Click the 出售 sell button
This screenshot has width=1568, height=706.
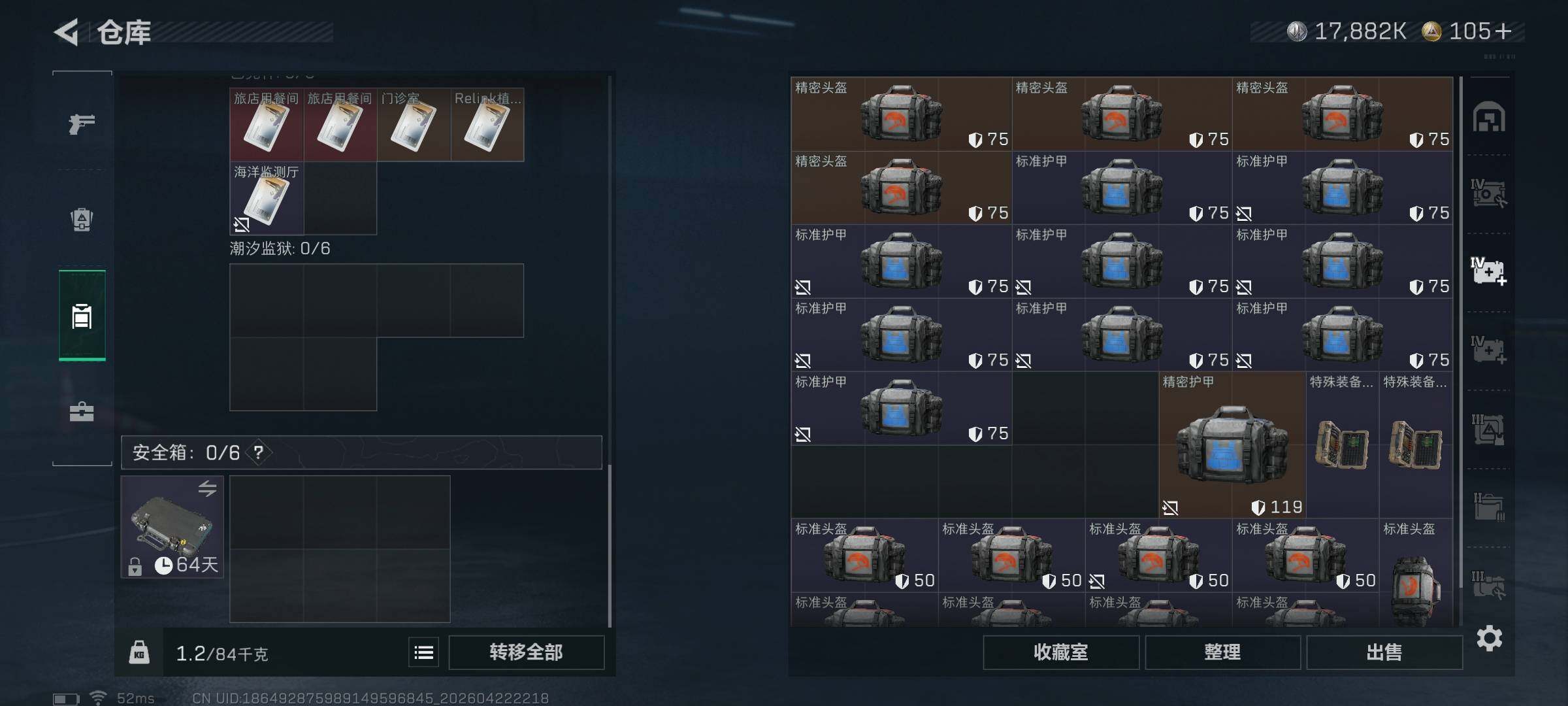(x=1384, y=652)
